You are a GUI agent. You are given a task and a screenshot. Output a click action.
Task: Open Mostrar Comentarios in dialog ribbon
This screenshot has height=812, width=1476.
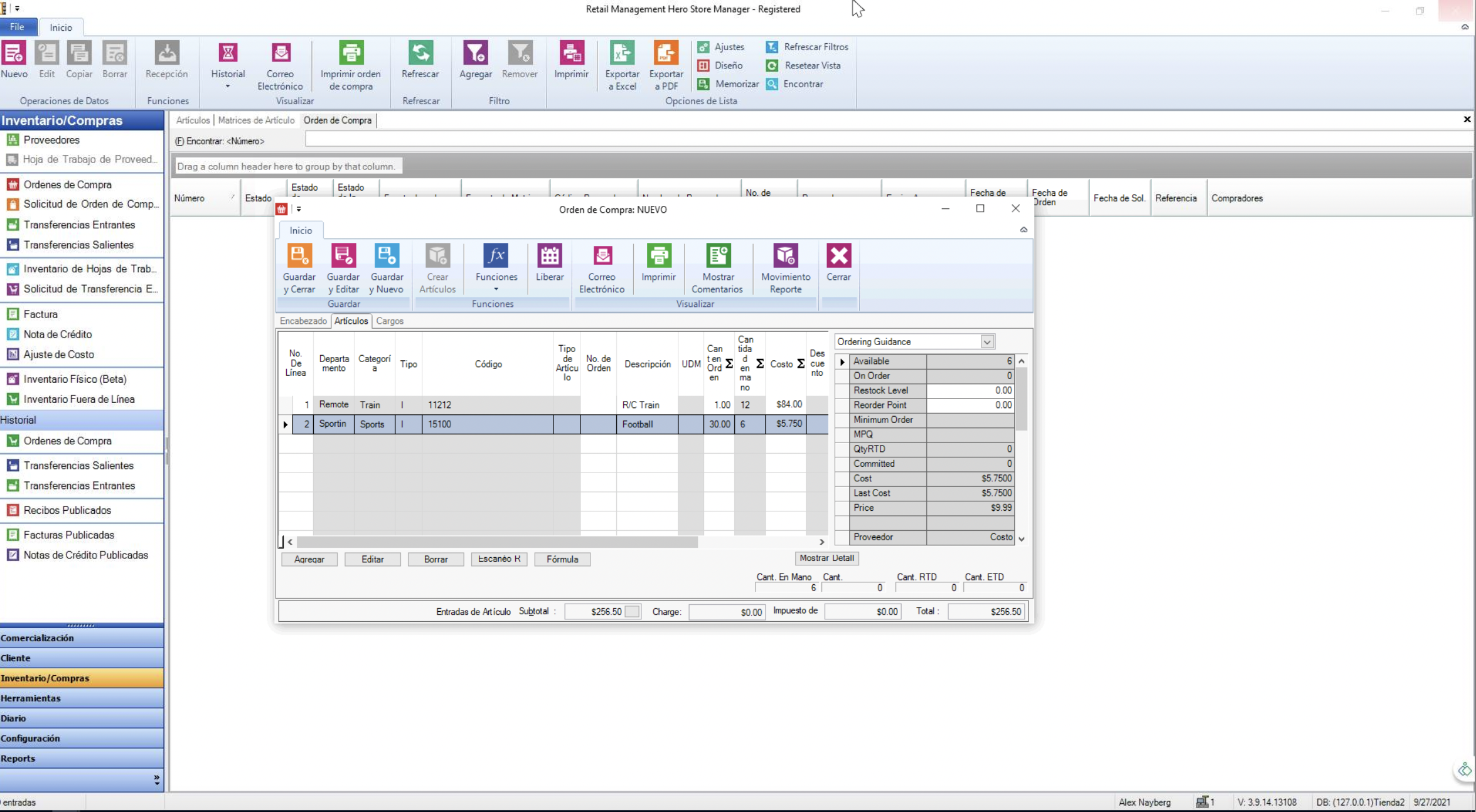pyautogui.click(x=717, y=256)
